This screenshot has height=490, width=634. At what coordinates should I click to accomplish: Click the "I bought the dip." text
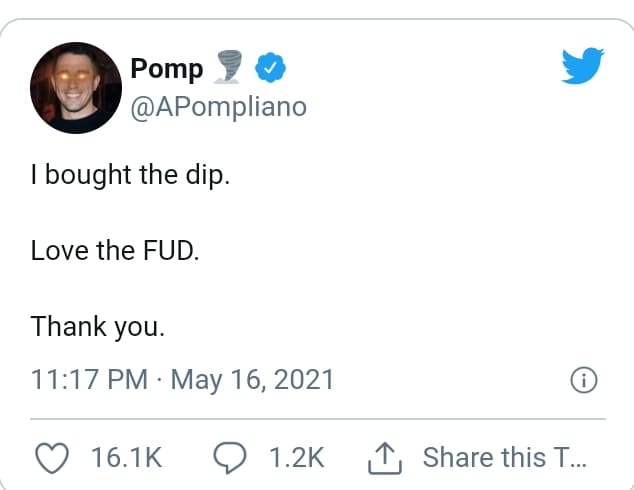[131, 175]
